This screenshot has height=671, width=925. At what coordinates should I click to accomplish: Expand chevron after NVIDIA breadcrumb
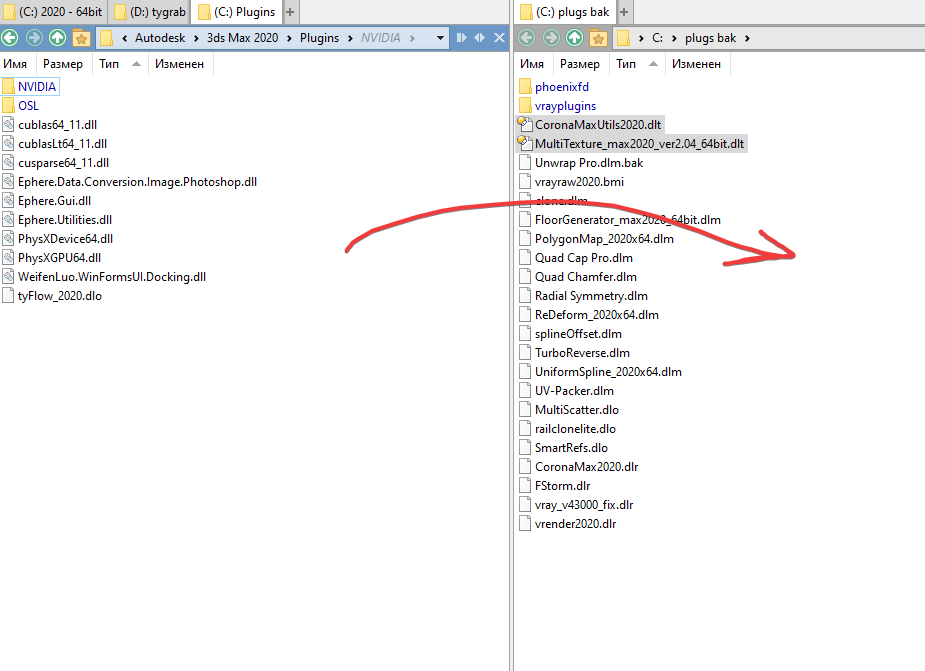pyautogui.click(x=410, y=38)
